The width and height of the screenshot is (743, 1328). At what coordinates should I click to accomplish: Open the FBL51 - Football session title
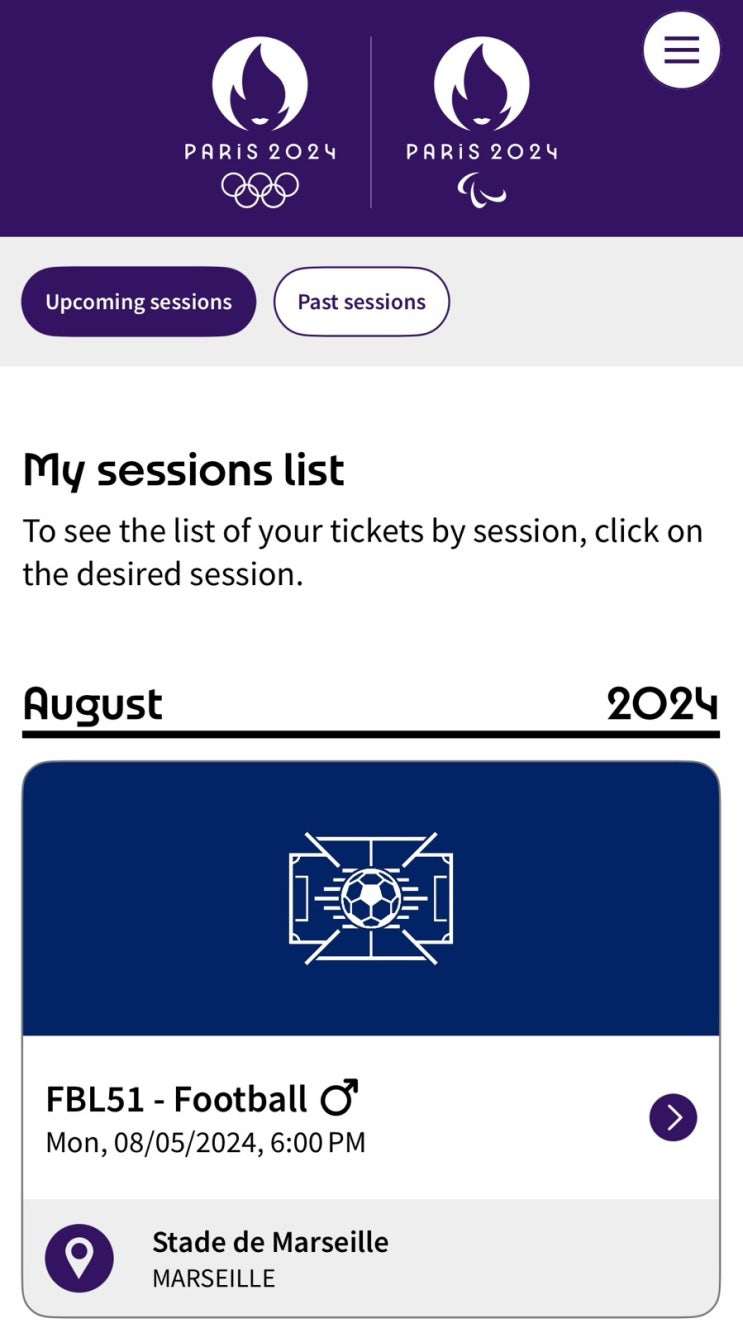coord(176,1099)
